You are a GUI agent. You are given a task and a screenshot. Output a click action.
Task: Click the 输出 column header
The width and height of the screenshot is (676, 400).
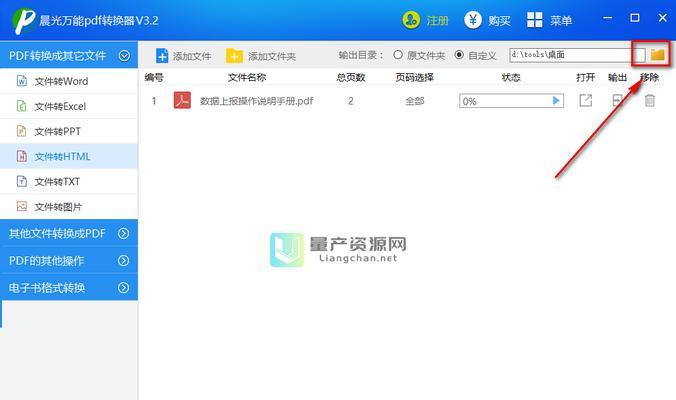[x=617, y=78]
